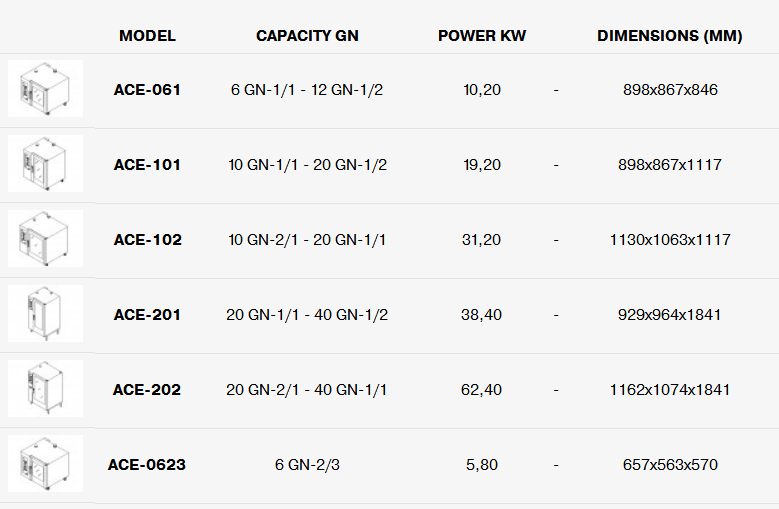This screenshot has height=509, width=779.
Task: Open the ACE-202 oven thumbnail image
Action: (x=45, y=388)
